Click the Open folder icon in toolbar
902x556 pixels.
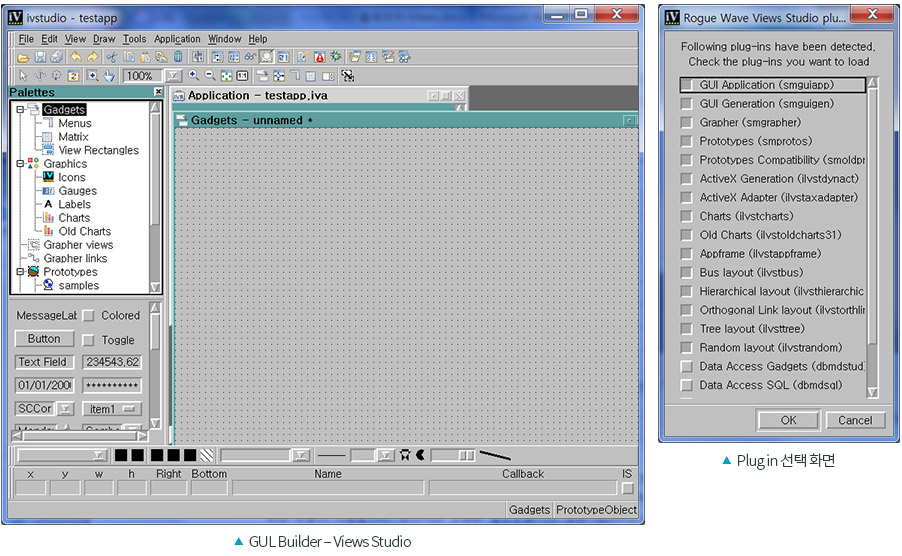pyautogui.click(x=23, y=57)
